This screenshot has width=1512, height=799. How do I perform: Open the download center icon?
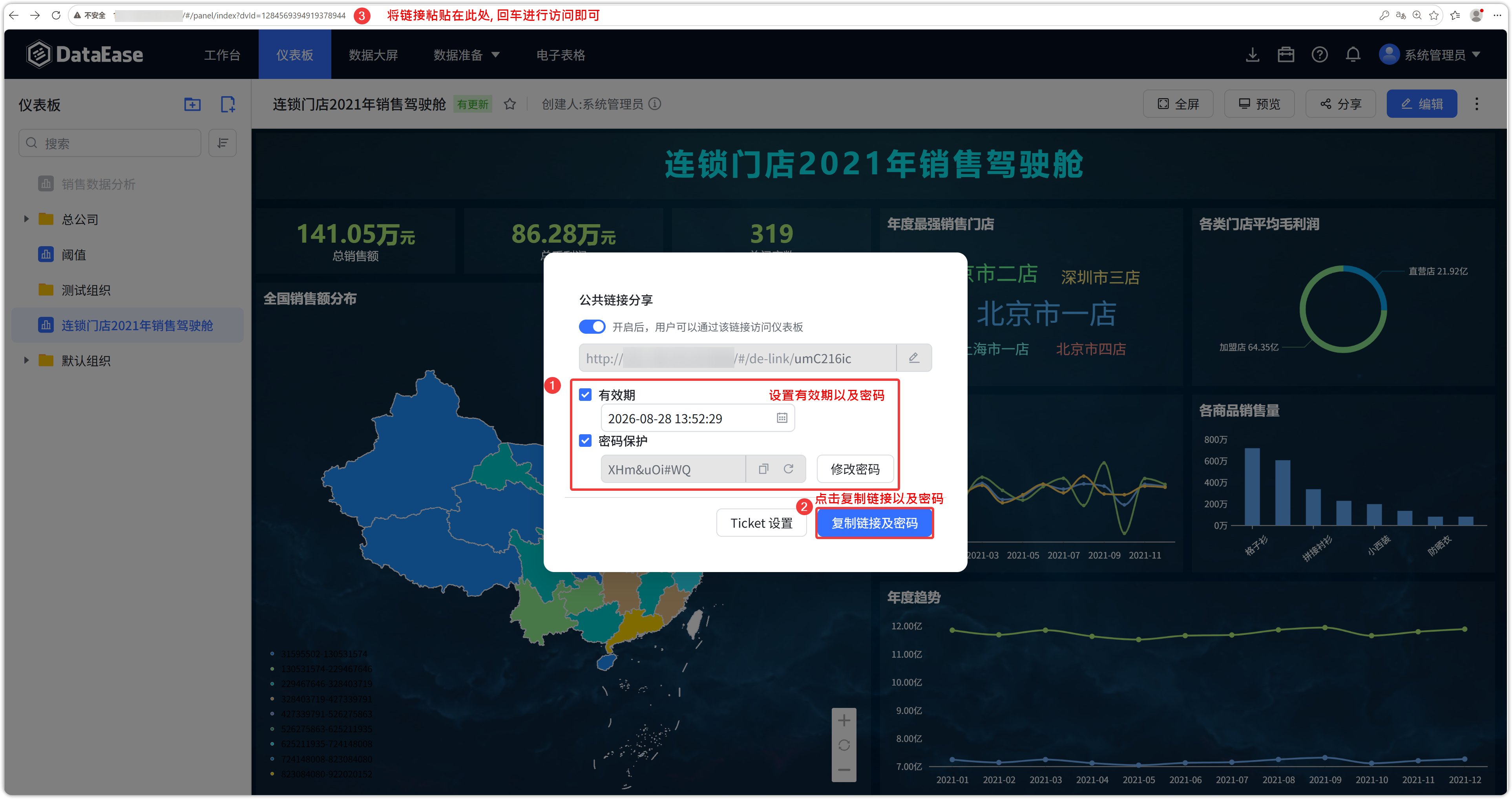click(1253, 55)
